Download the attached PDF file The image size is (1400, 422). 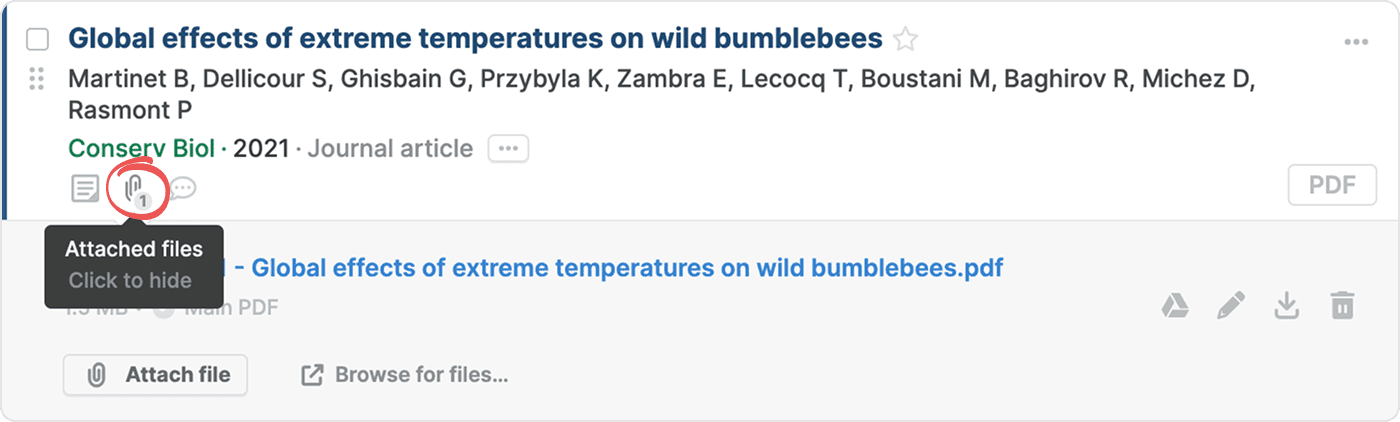(1286, 306)
